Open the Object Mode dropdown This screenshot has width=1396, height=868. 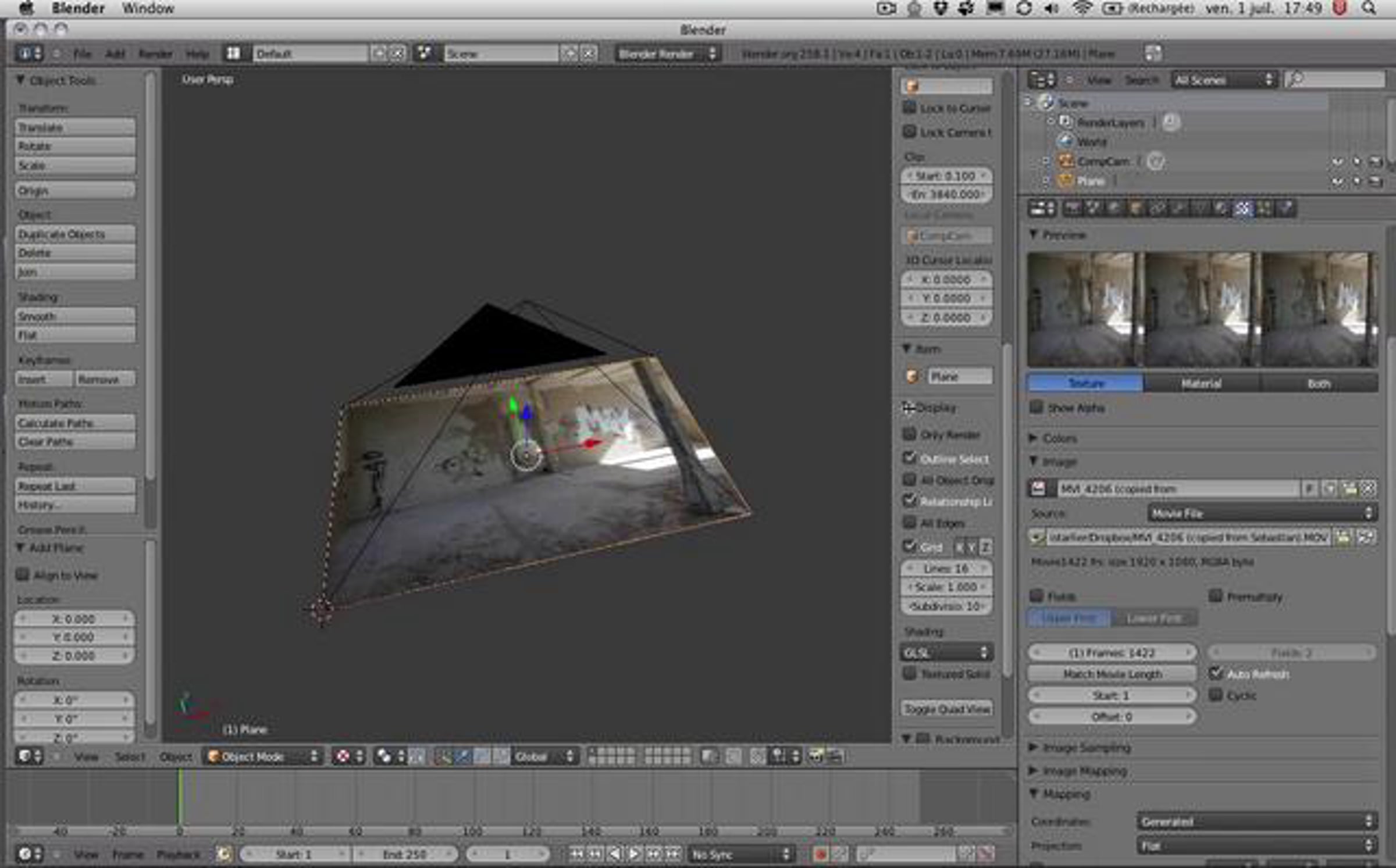click(x=263, y=756)
